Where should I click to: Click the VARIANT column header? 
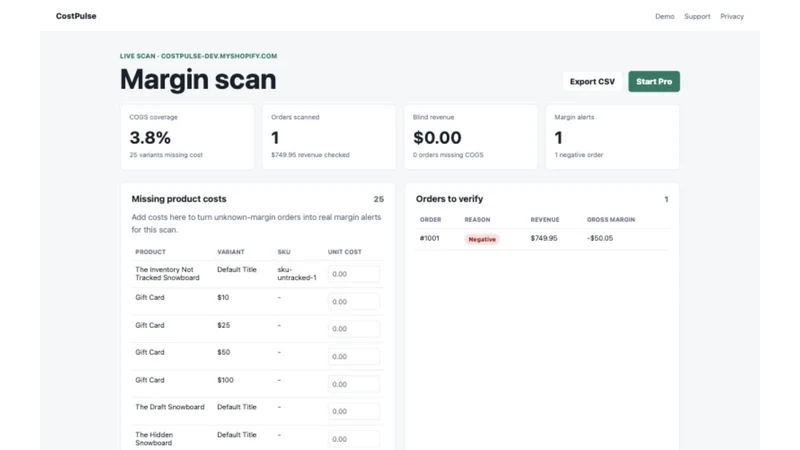[x=231, y=252]
